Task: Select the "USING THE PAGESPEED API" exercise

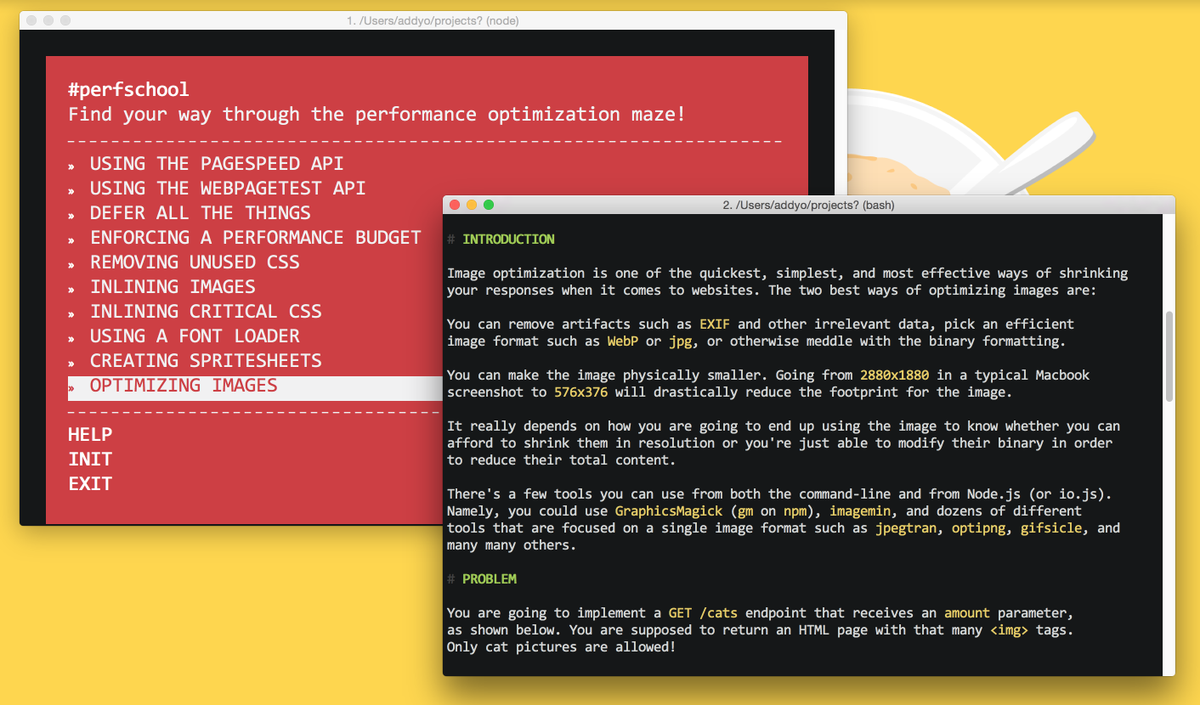Action: [216, 163]
